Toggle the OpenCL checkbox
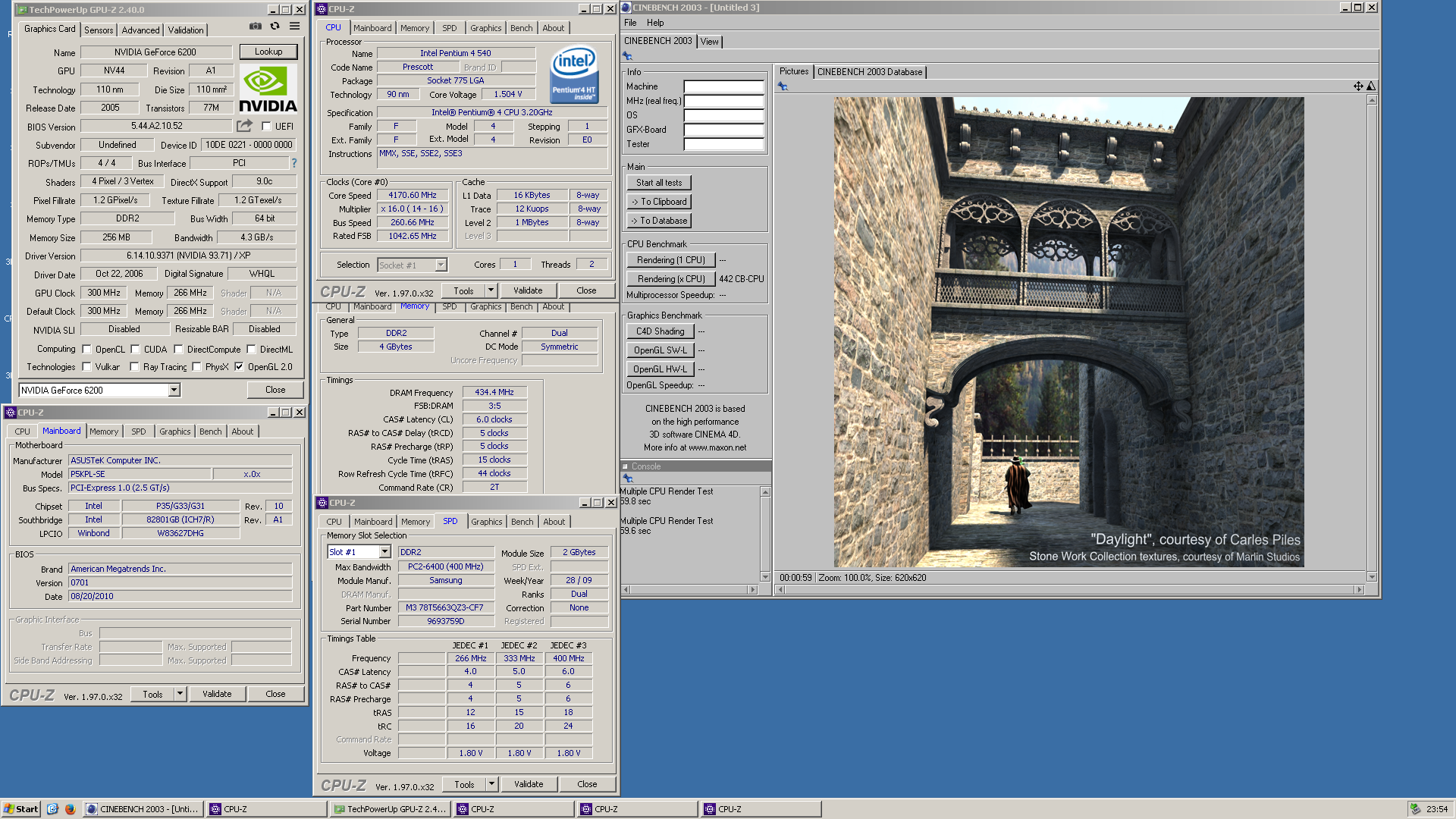Screen dimensions: 1456x819 point(86,350)
